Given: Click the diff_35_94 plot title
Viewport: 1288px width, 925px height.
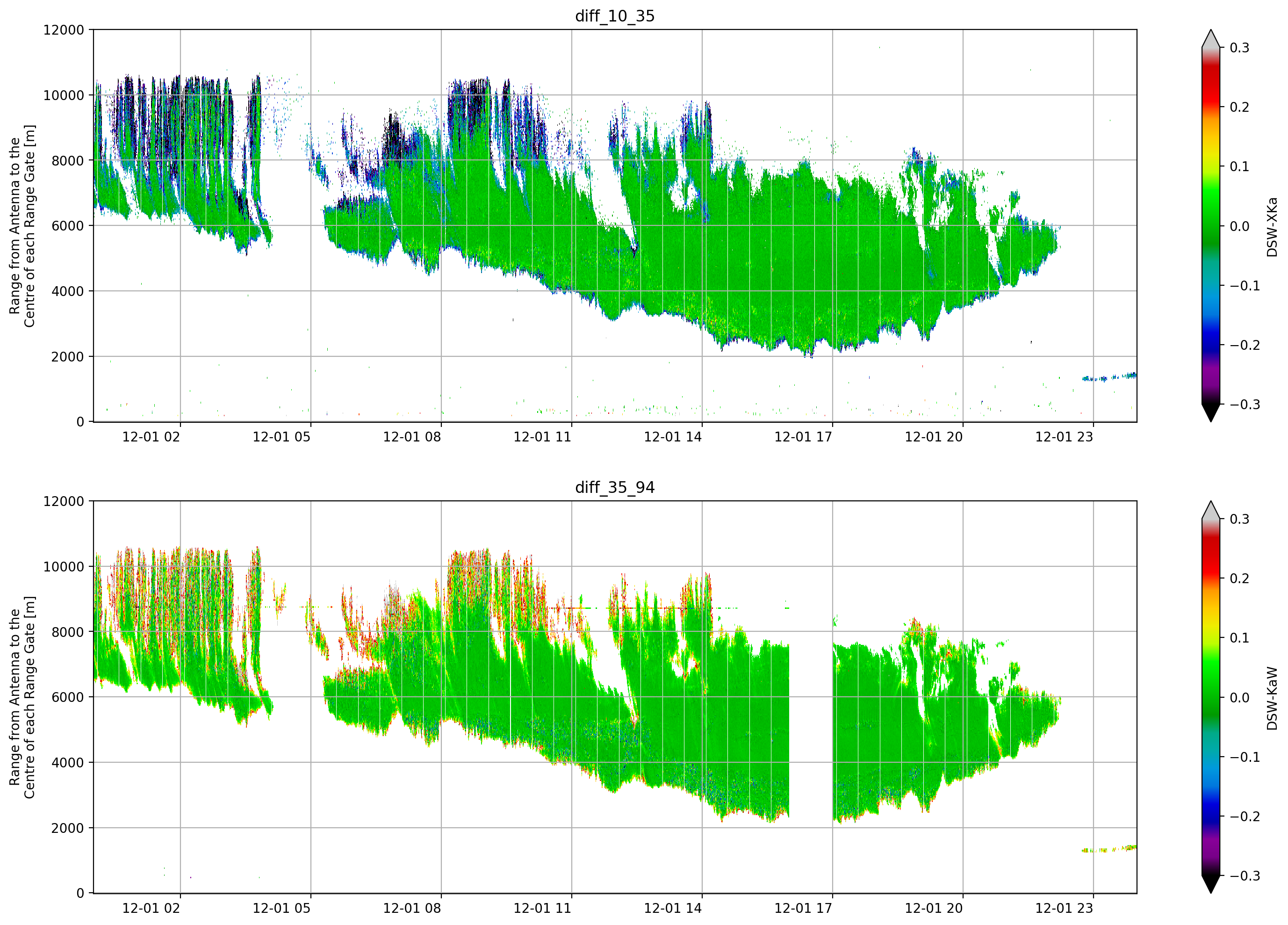Looking at the screenshot, I should coord(614,487).
